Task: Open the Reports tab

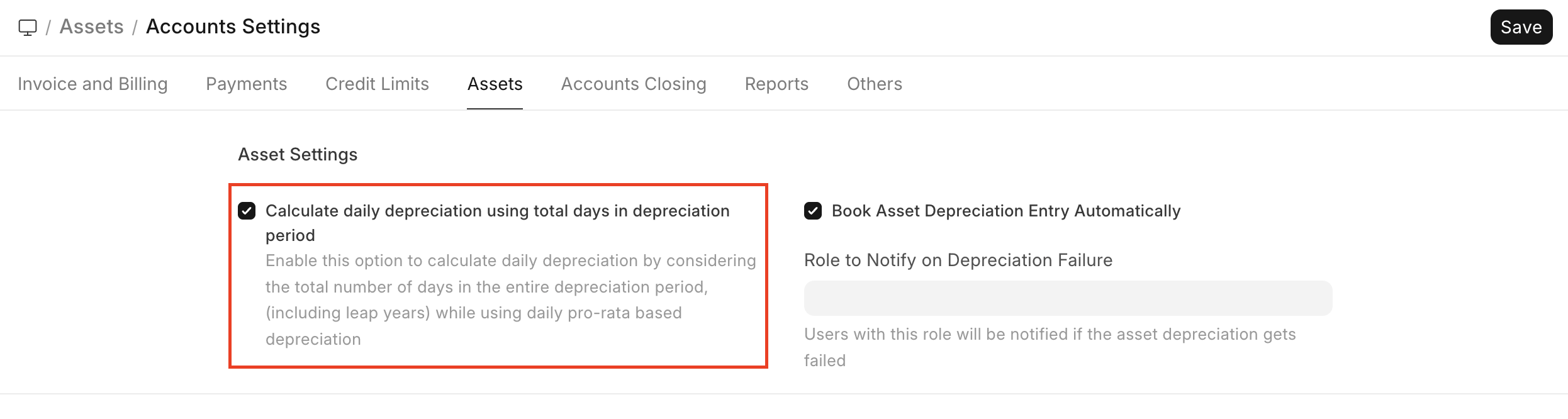Action: pos(776,84)
